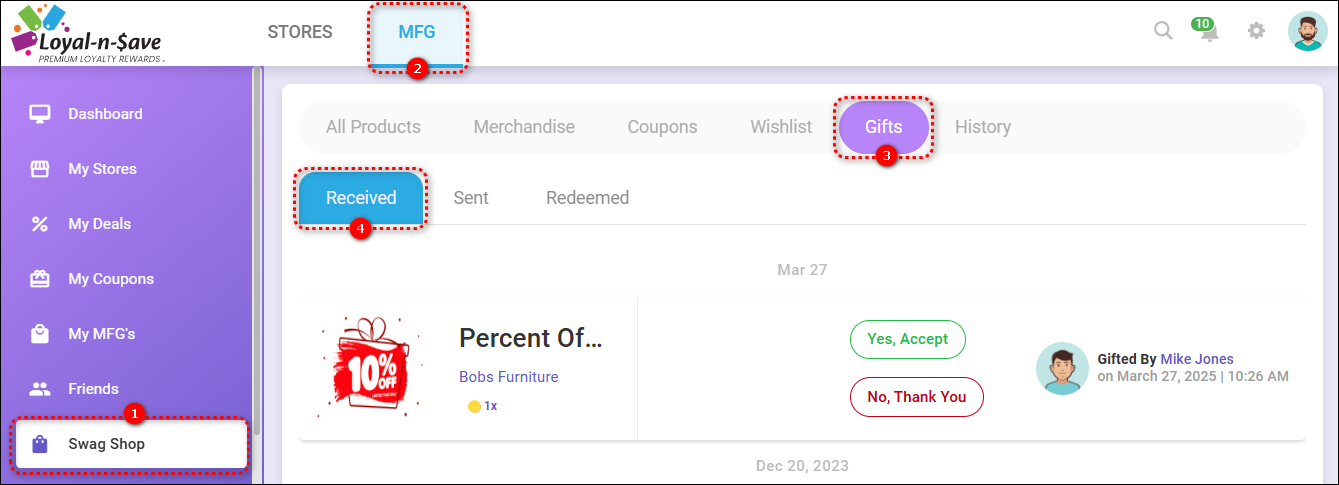Switch to the Sent gifts tab
The height and width of the screenshot is (485, 1339).
pyautogui.click(x=471, y=198)
